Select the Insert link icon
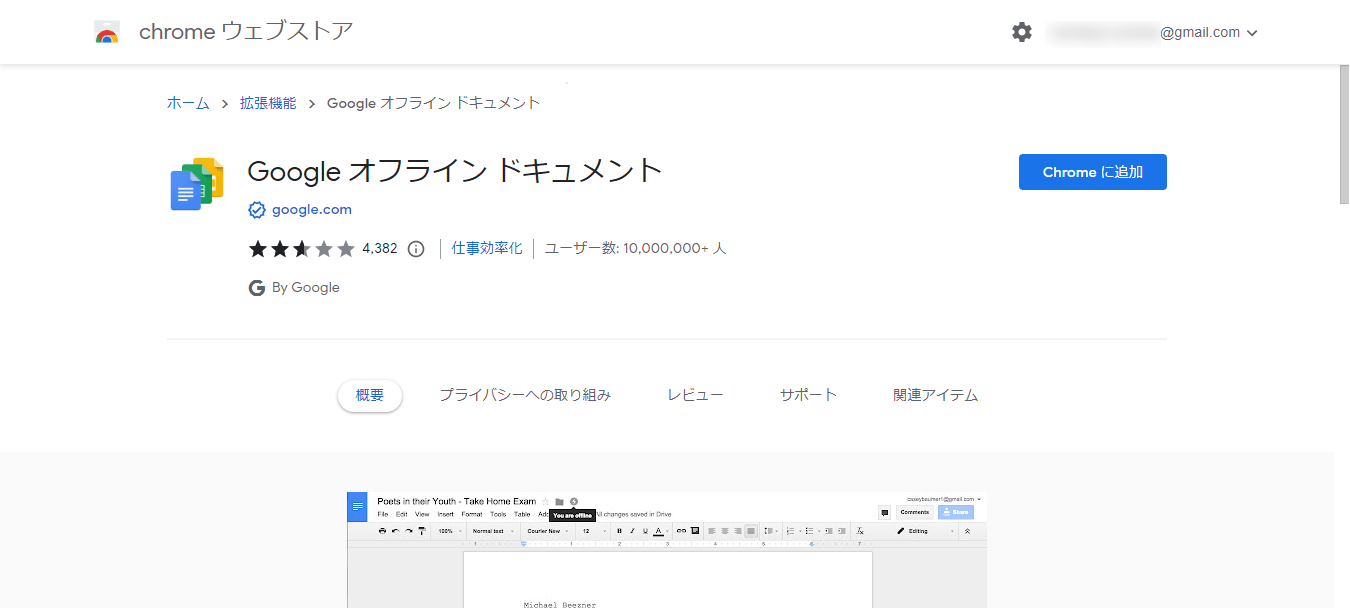Screen dimensions: 1350x608 [x=680, y=531]
